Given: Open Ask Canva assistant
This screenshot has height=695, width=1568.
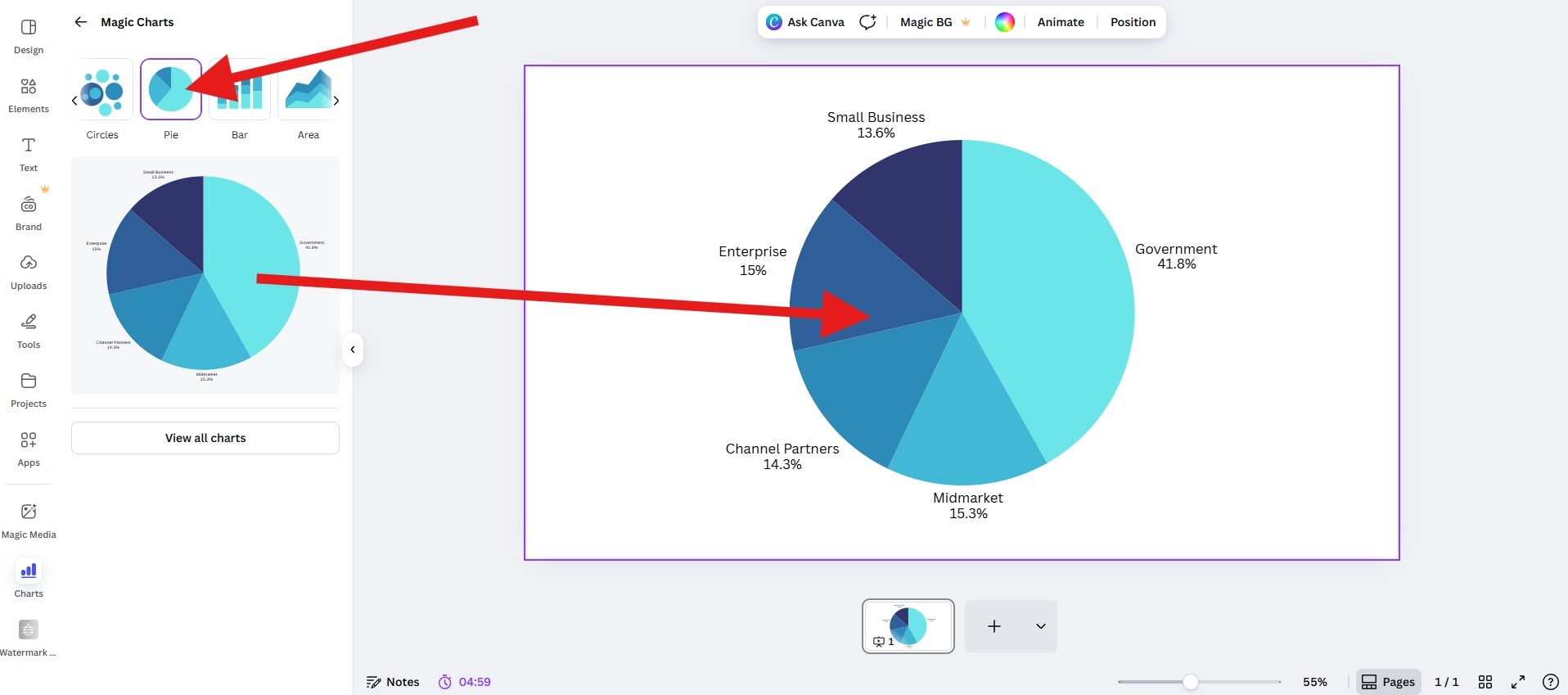Looking at the screenshot, I should coord(805,22).
